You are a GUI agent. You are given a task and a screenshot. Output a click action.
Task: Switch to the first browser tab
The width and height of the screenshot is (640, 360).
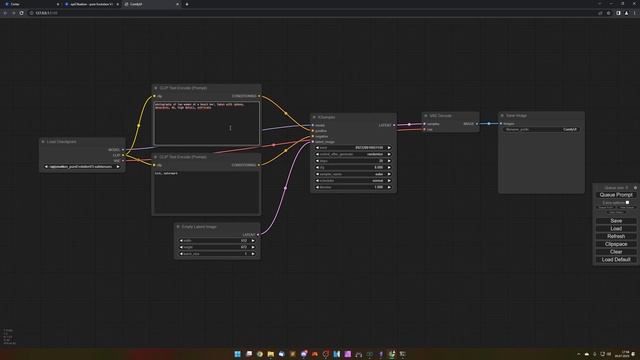[x=32, y=4]
